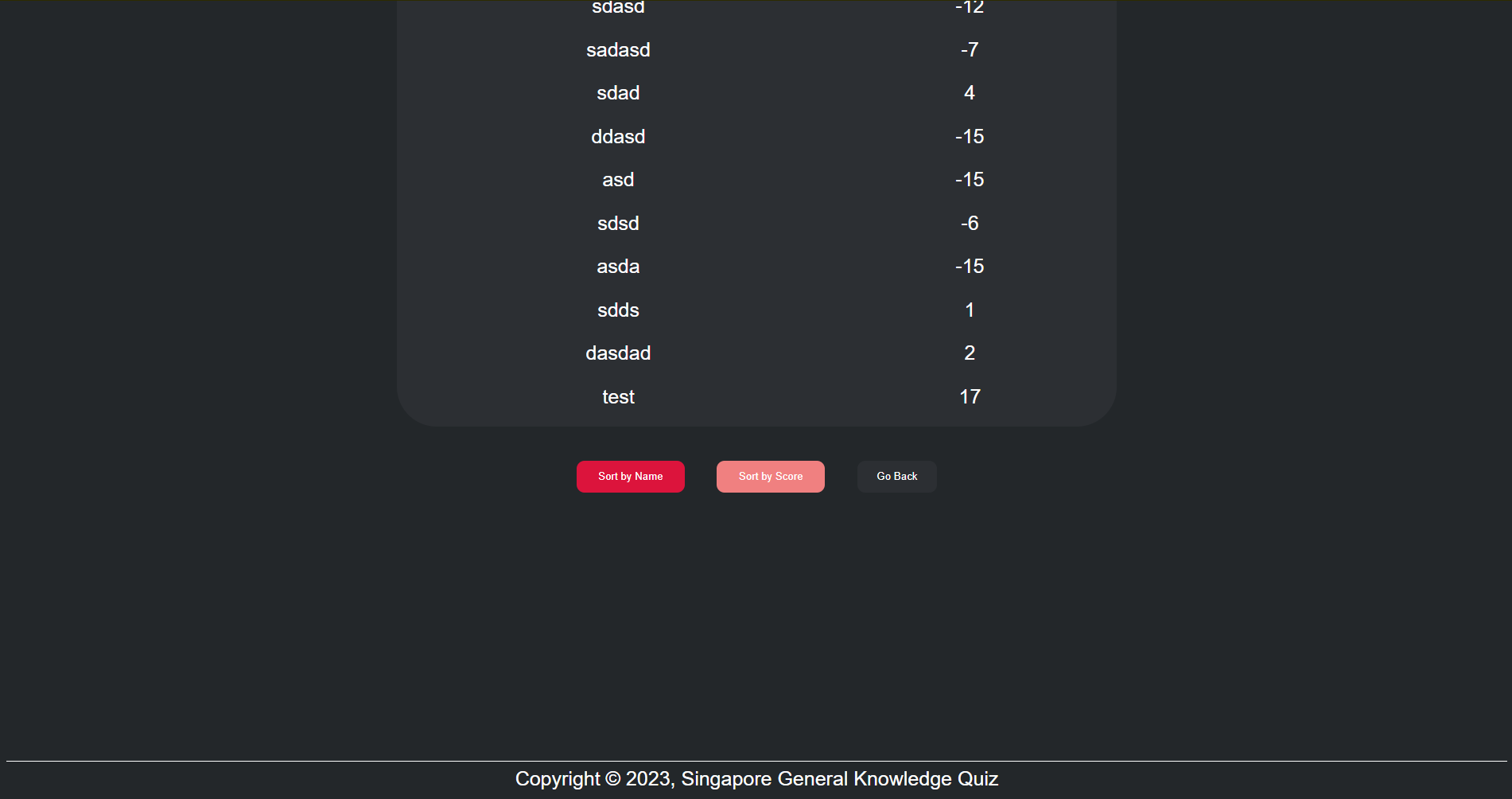Click the Sort by Name button
1512x799 pixels.
[630, 476]
